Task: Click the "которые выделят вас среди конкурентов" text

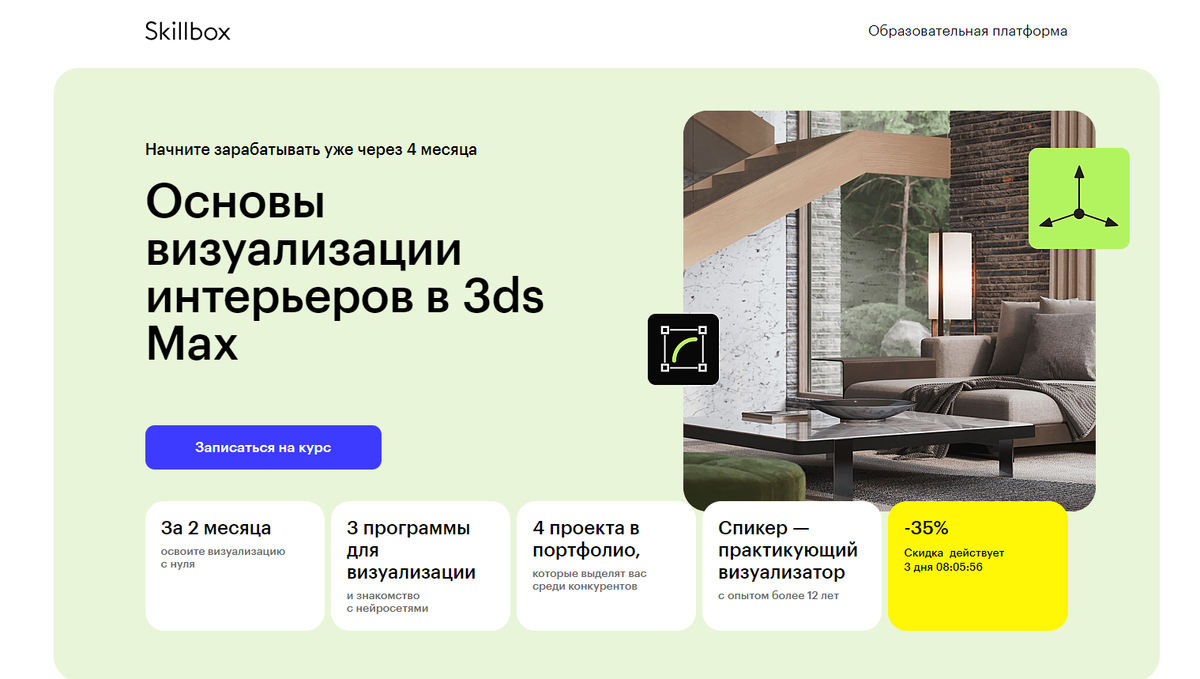Action: coord(590,580)
